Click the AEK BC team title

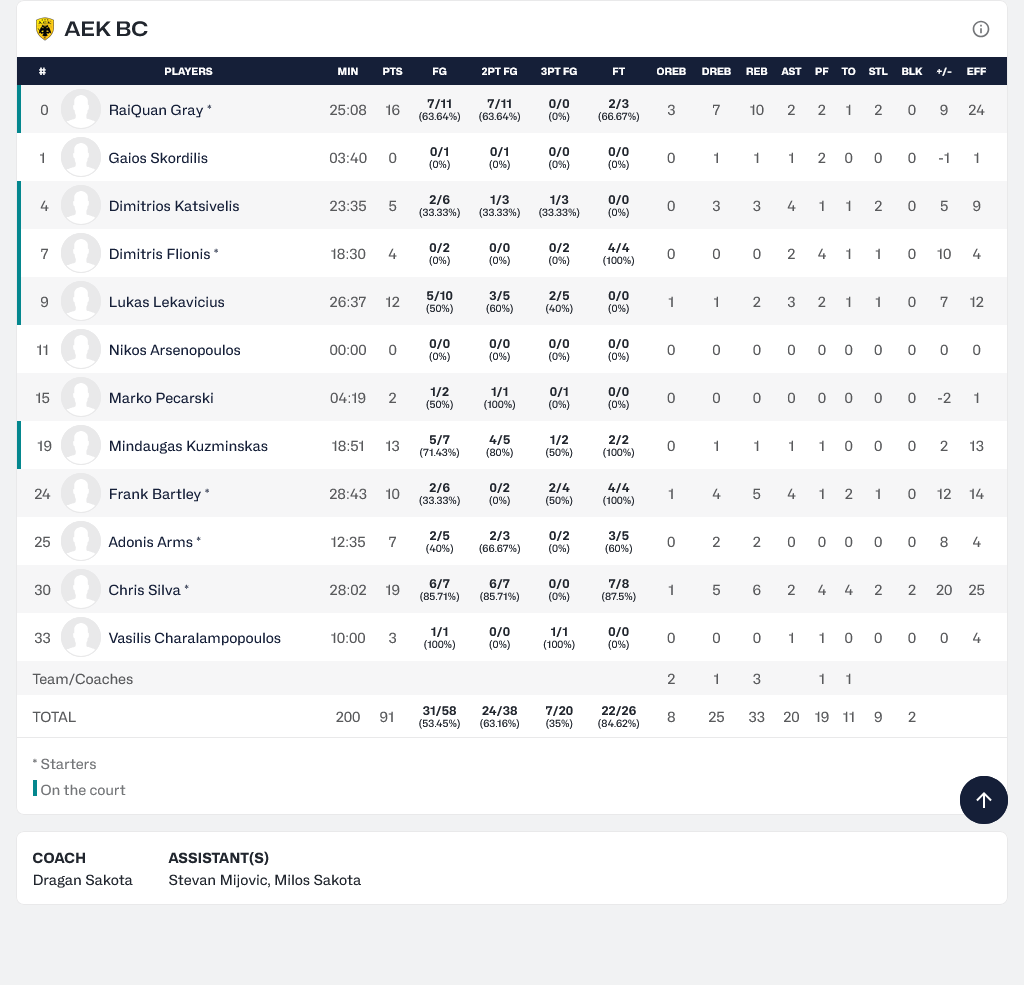(x=106, y=29)
